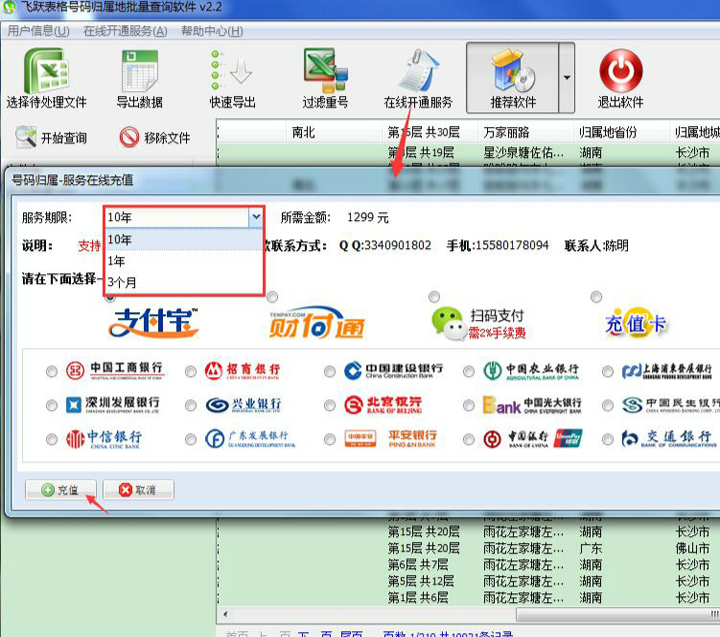Click the 广东 province cell
This screenshot has width=720, height=637.
(x=591, y=548)
